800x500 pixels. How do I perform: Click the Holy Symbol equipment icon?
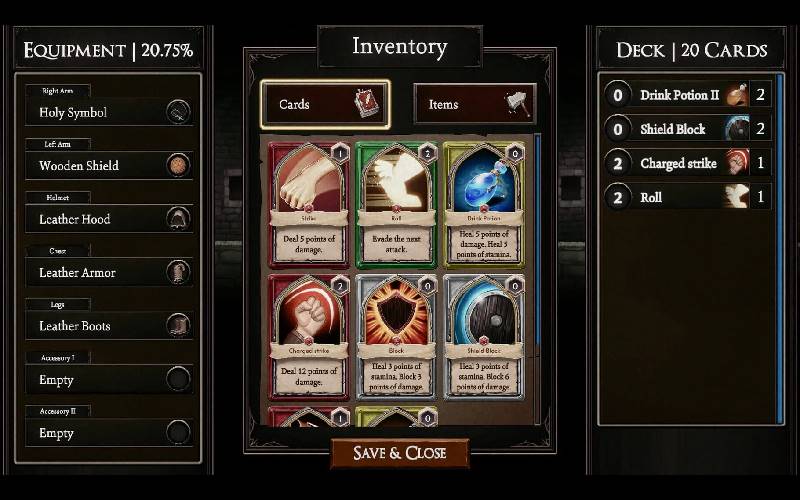(179, 112)
